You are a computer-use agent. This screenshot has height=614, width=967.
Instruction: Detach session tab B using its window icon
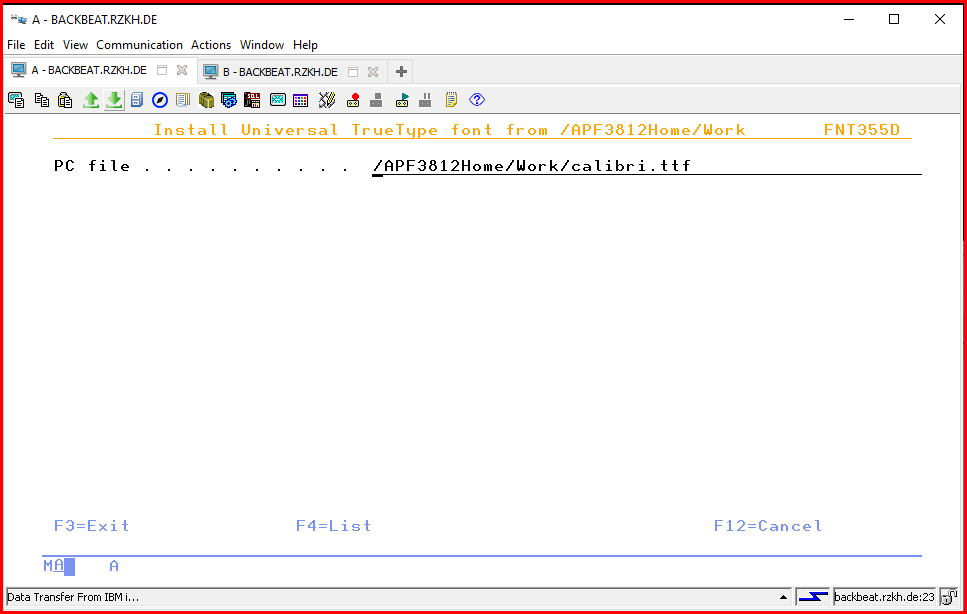pos(353,72)
